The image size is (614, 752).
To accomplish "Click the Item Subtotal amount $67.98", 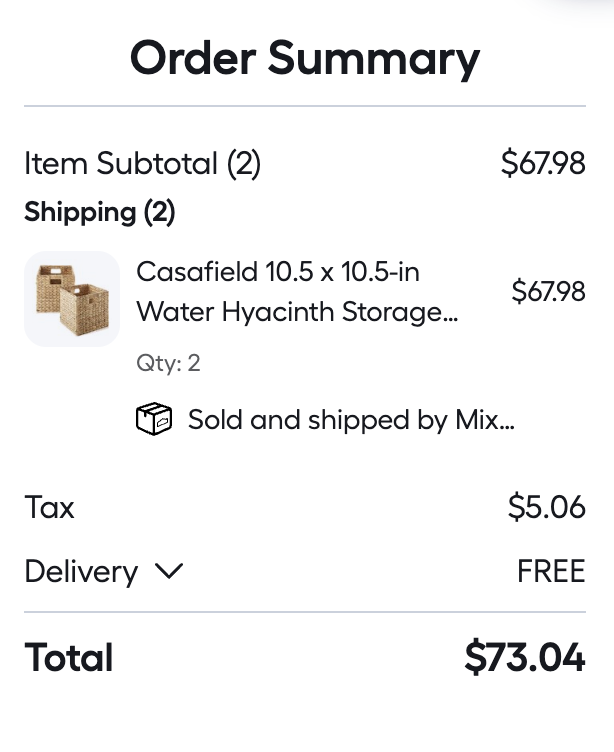I will pyautogui.click(x=543, y=163).
